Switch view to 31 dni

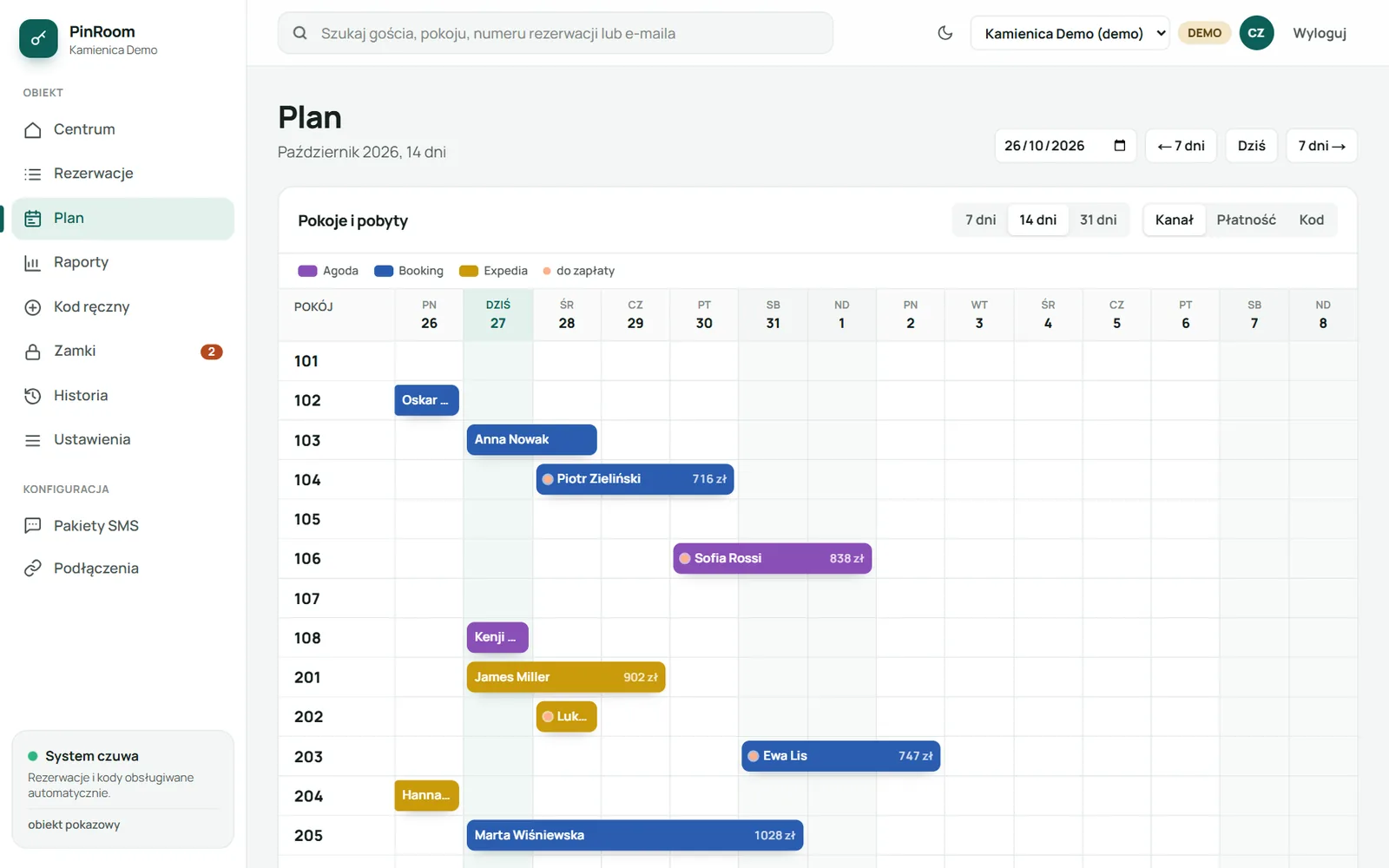coord(1098,220)
